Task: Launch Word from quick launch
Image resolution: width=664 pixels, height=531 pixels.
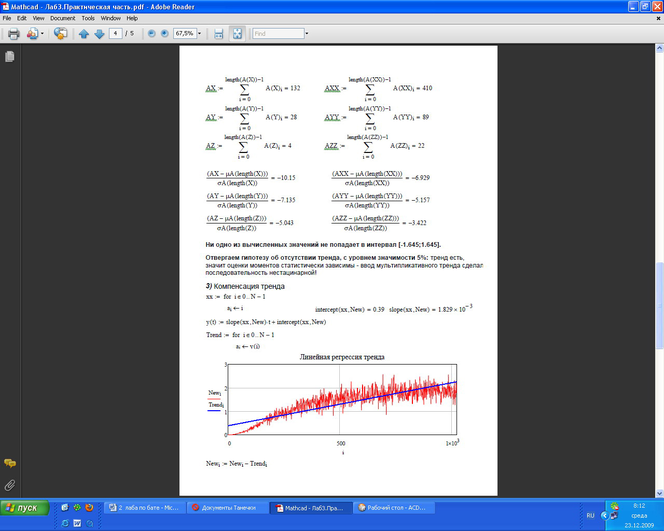Action: (77, 523)
